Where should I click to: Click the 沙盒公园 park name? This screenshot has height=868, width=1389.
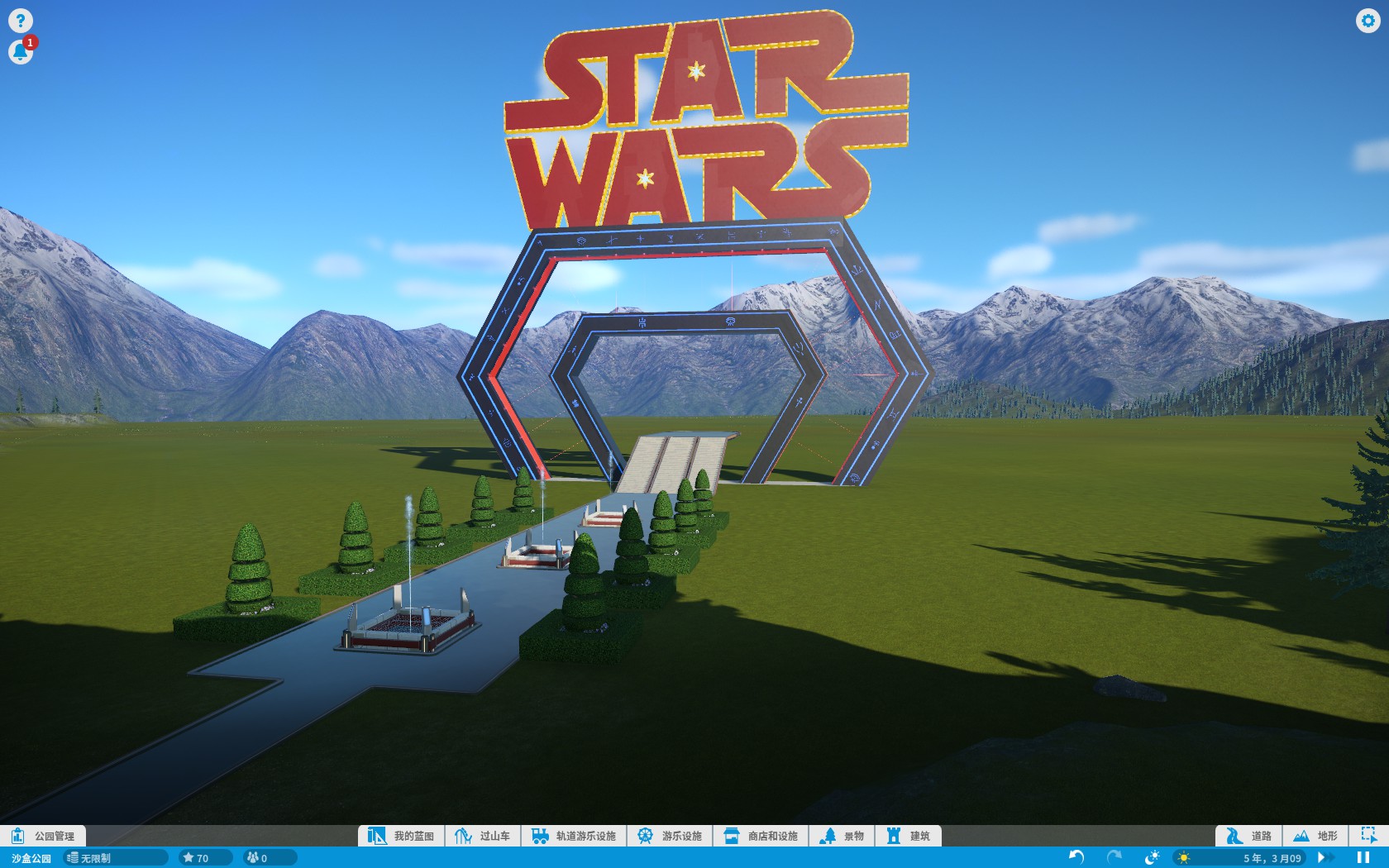[31, 858]
